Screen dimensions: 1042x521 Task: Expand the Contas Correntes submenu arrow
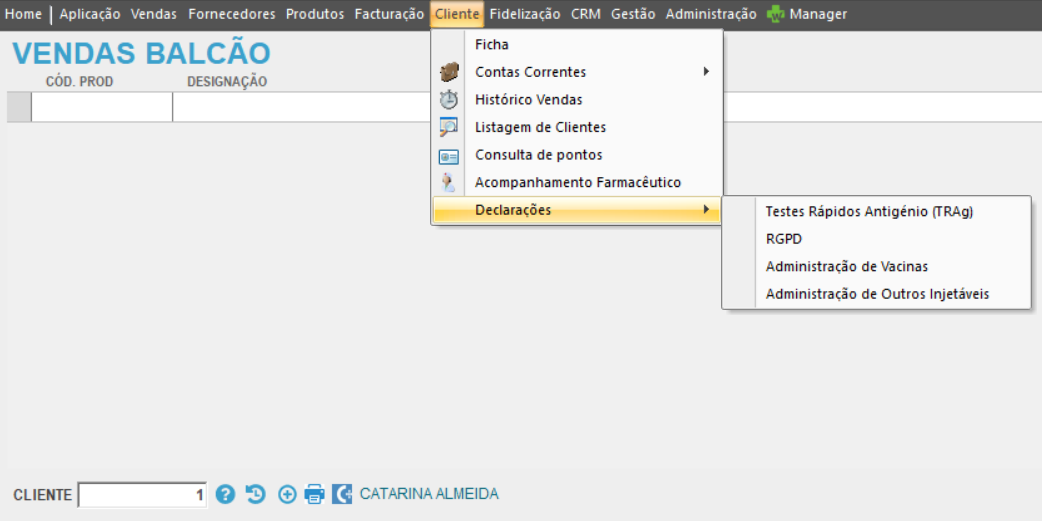tap(706, 72)
